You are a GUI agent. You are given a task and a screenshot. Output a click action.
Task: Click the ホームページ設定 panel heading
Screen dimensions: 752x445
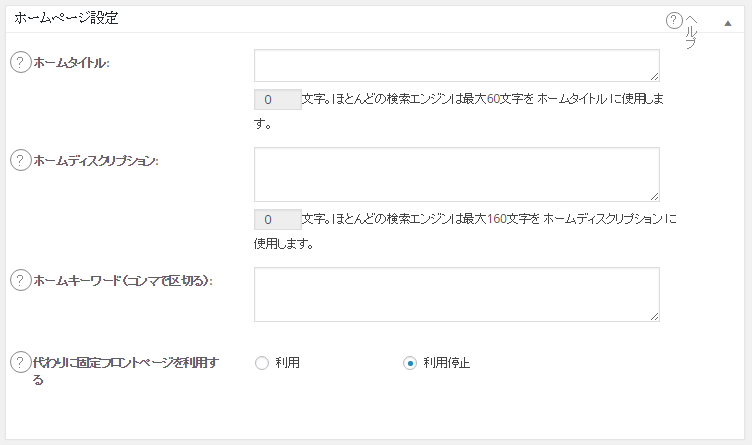(x=66, y=18)
